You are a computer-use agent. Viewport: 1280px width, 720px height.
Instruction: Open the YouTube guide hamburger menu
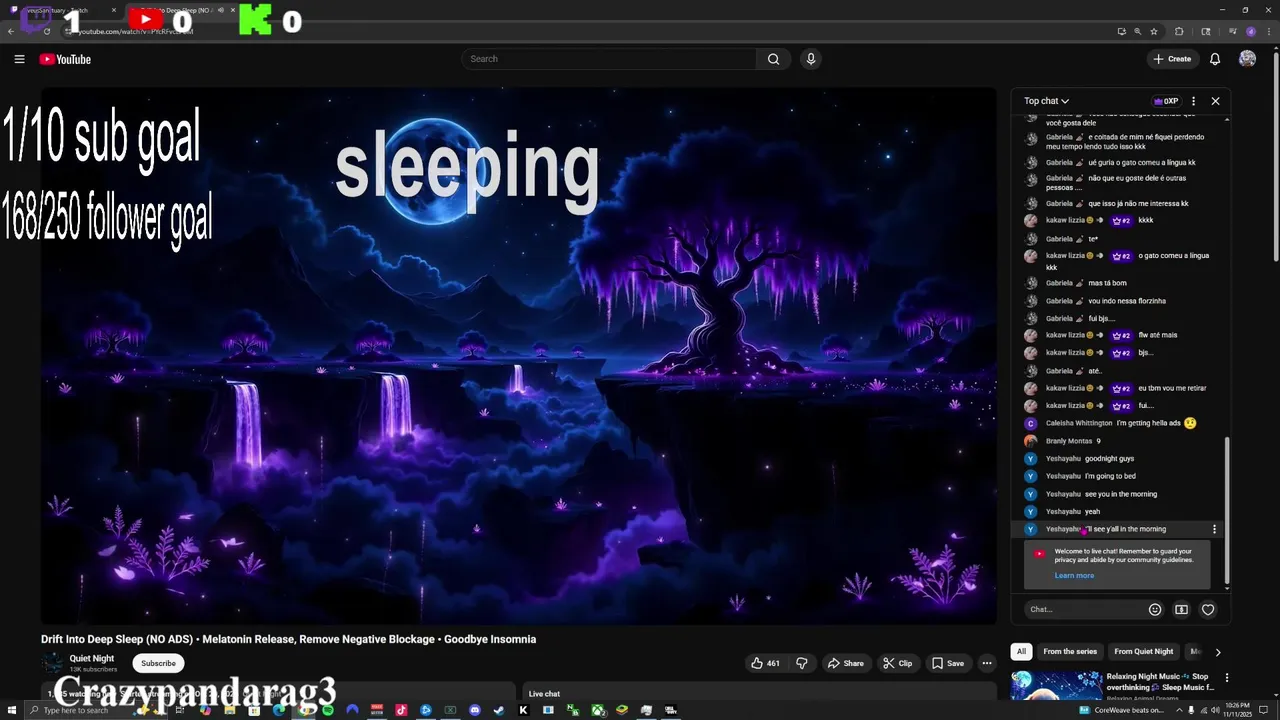pyautogui.click(x=19, y=59)
